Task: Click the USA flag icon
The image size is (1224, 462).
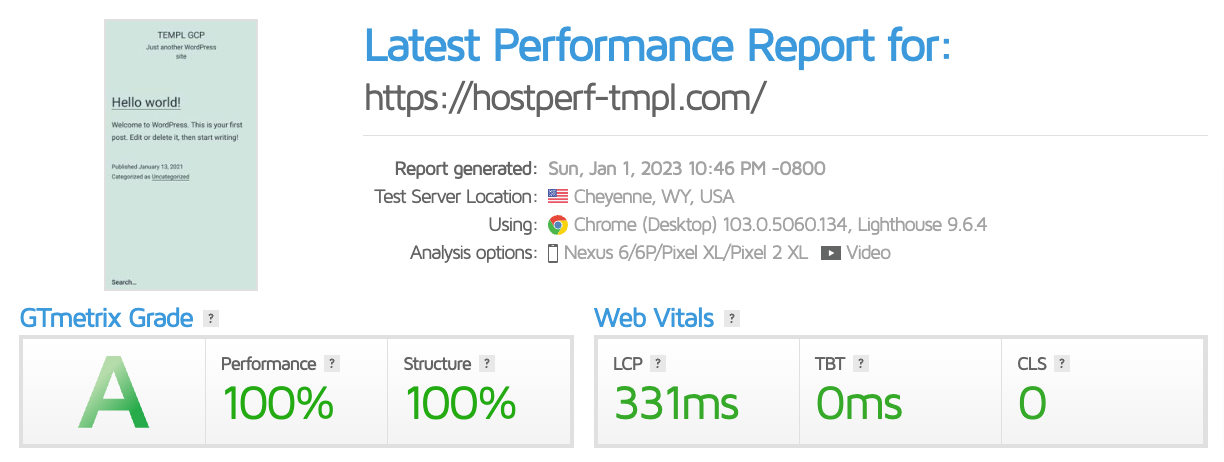Action: (x=558, y=197)
